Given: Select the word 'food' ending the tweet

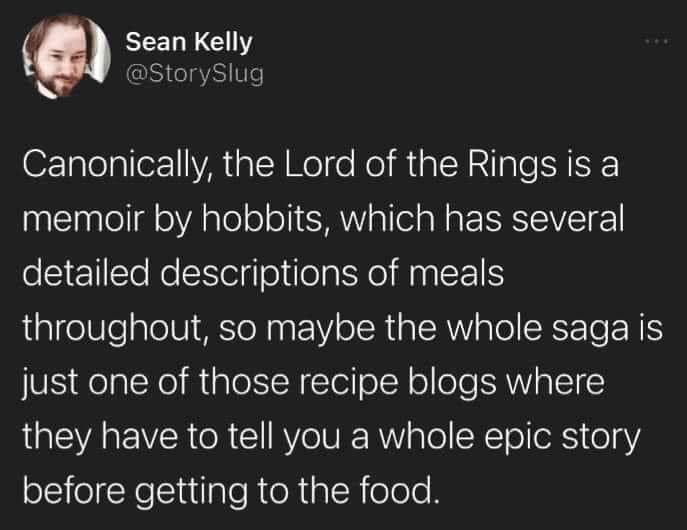Looking at the screenshot, I should (x=395, y=491).
